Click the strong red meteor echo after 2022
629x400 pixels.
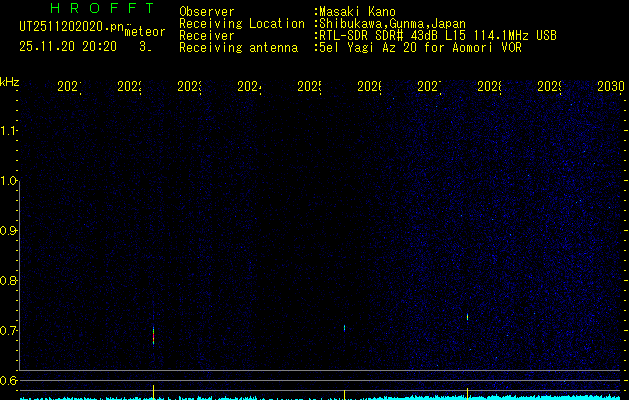[154, 336]
